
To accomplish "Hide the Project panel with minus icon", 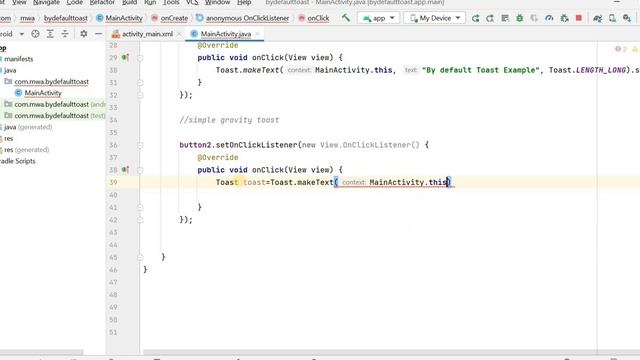I will 98,34.
